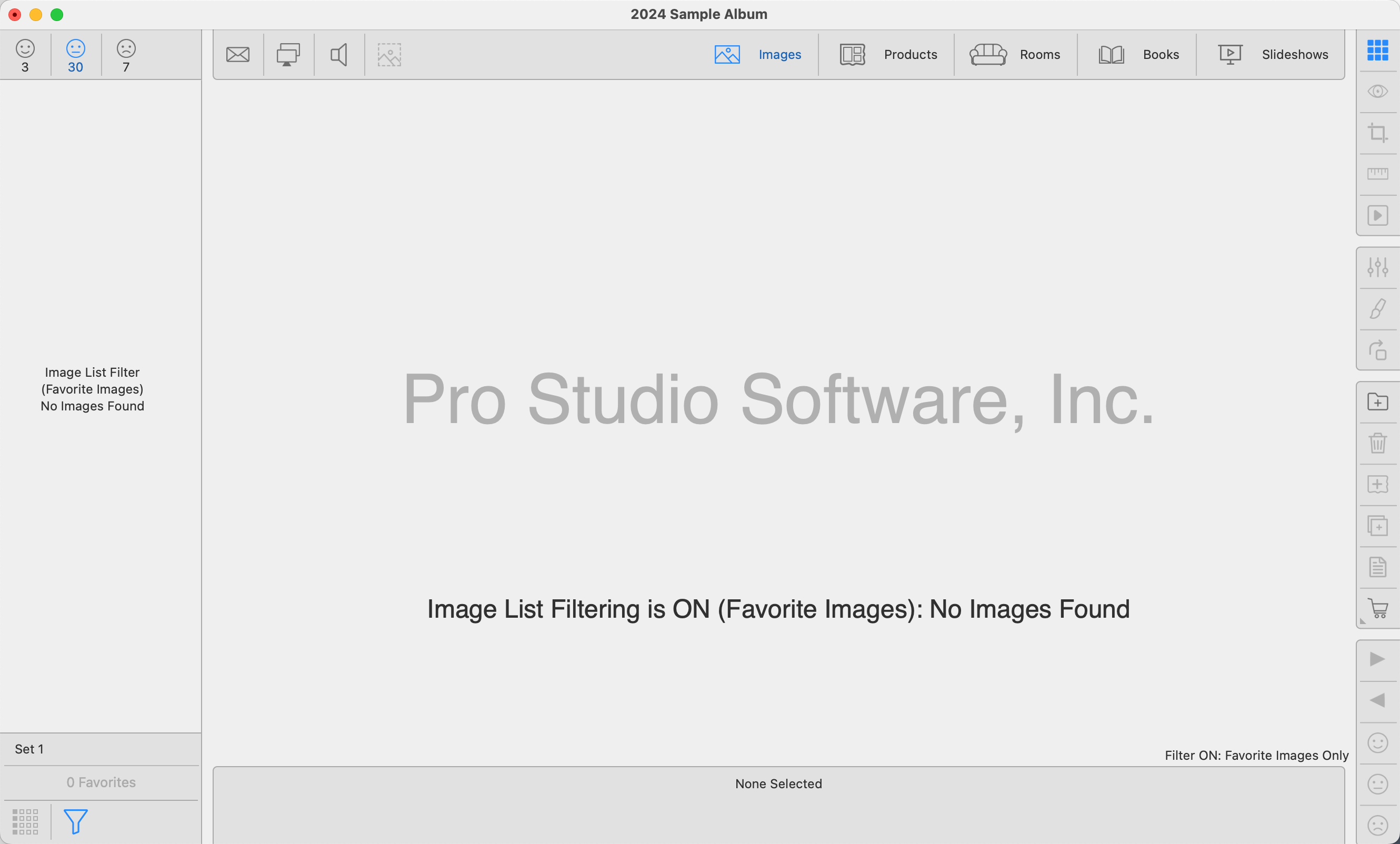Click the next image play arrow
The height and width of the screenshot is (844, 1400).
tap(1377, 659)
